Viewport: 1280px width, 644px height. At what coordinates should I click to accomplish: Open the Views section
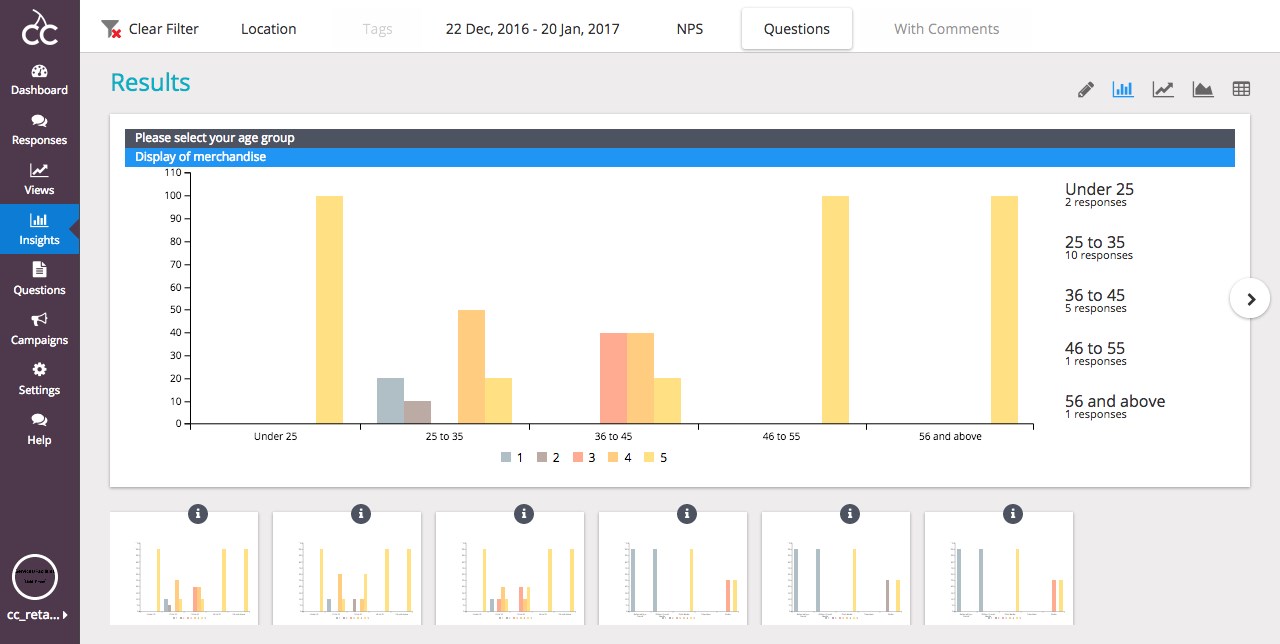pyautogui.click(x=39, y=179)
